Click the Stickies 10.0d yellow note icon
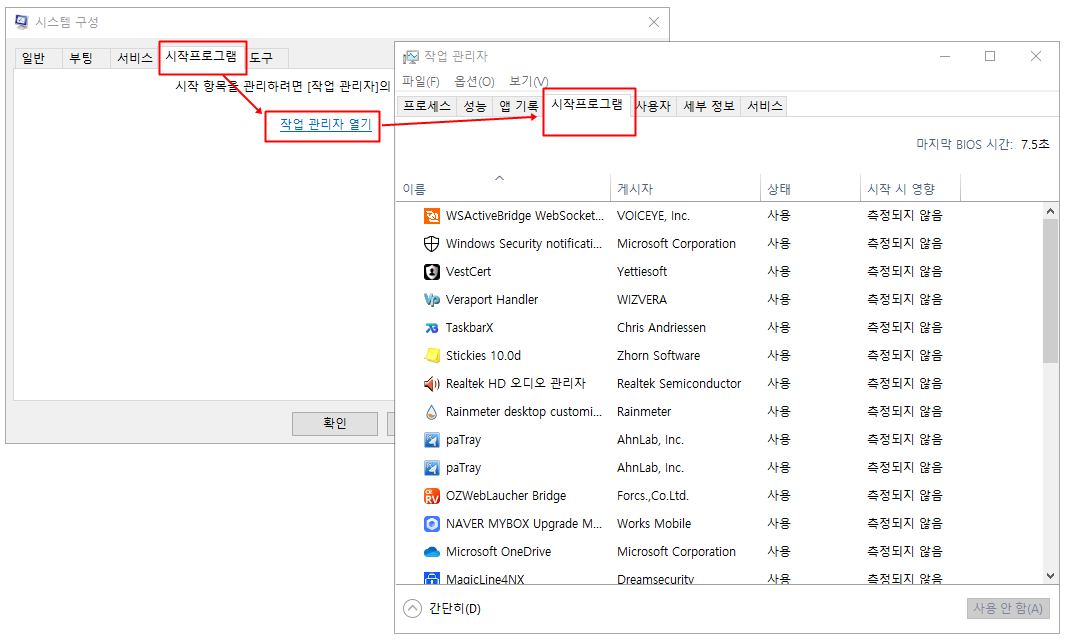 (x=432, y=355)
